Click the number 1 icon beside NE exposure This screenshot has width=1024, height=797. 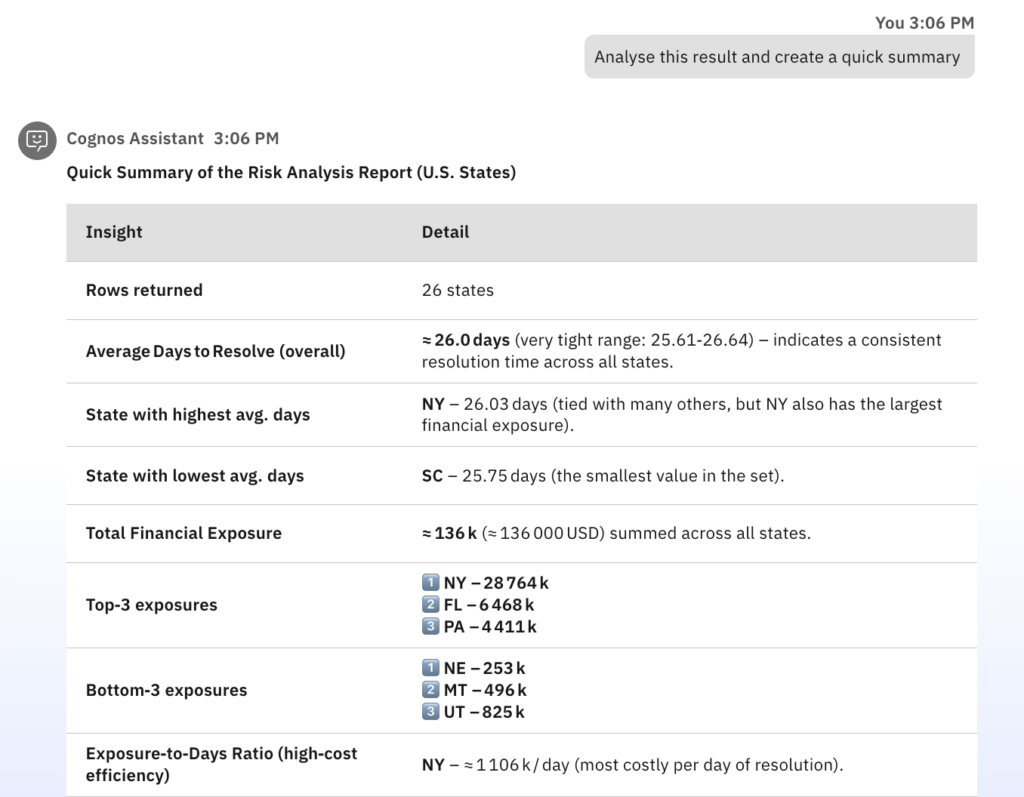tap(430, 667)
